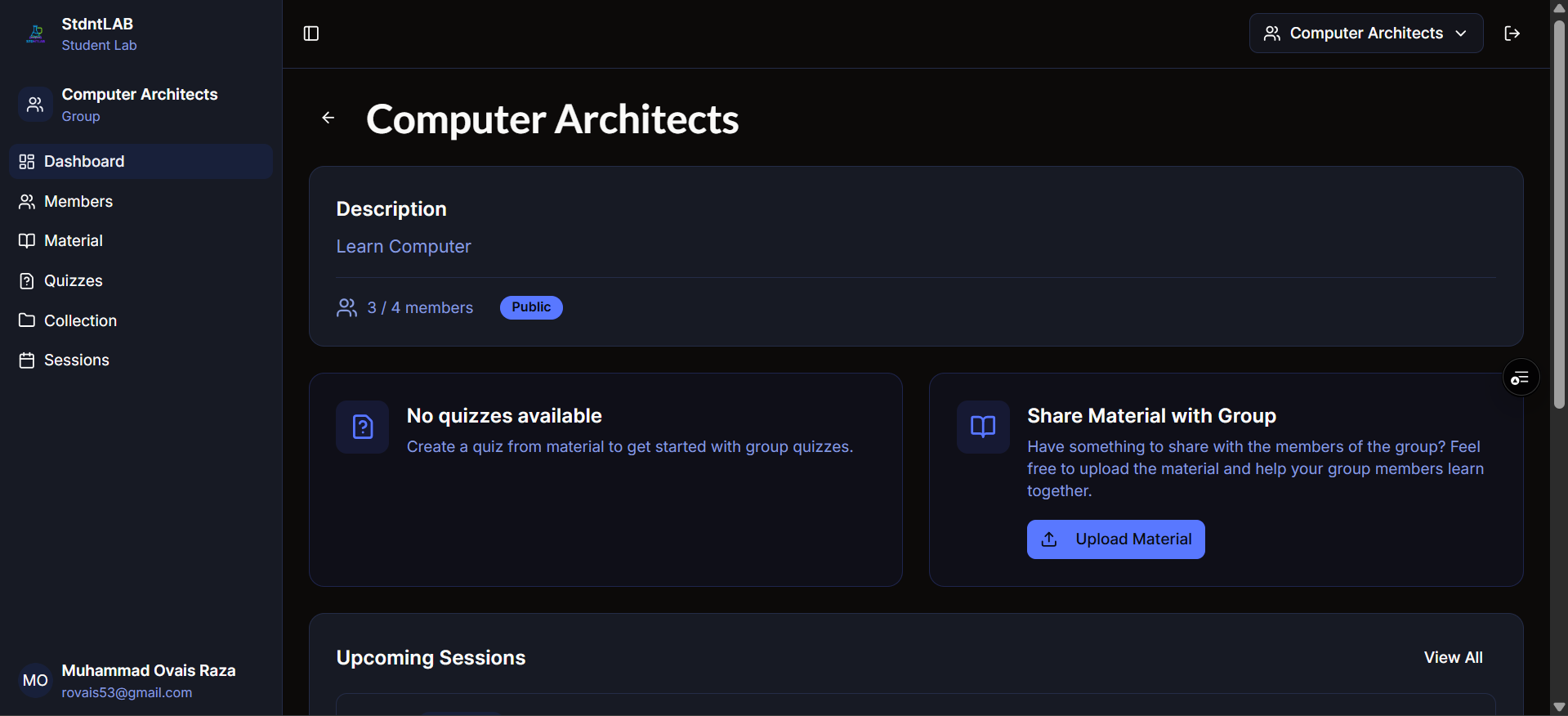
Task: Go back using the left arrow
Action: pos(328,118)
